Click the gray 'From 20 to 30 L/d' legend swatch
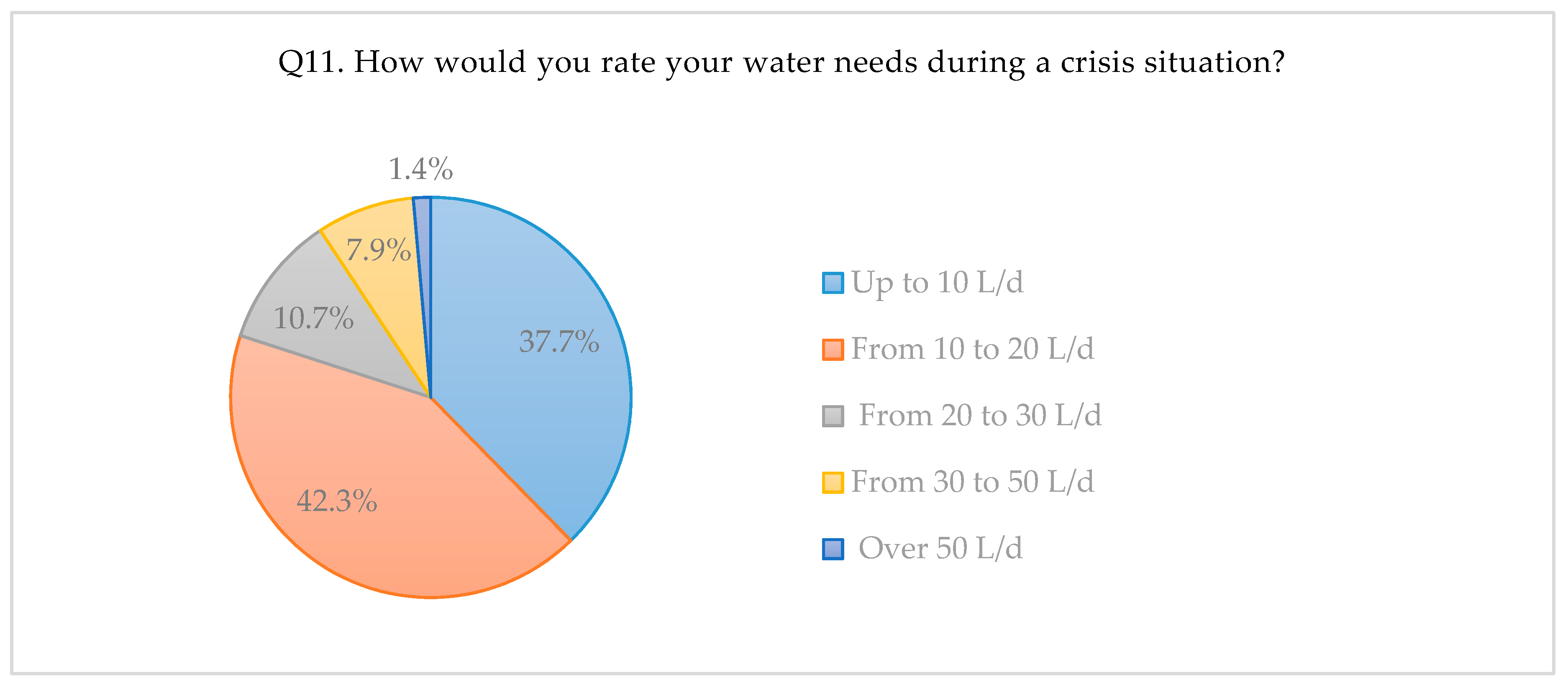 point(833,416)
